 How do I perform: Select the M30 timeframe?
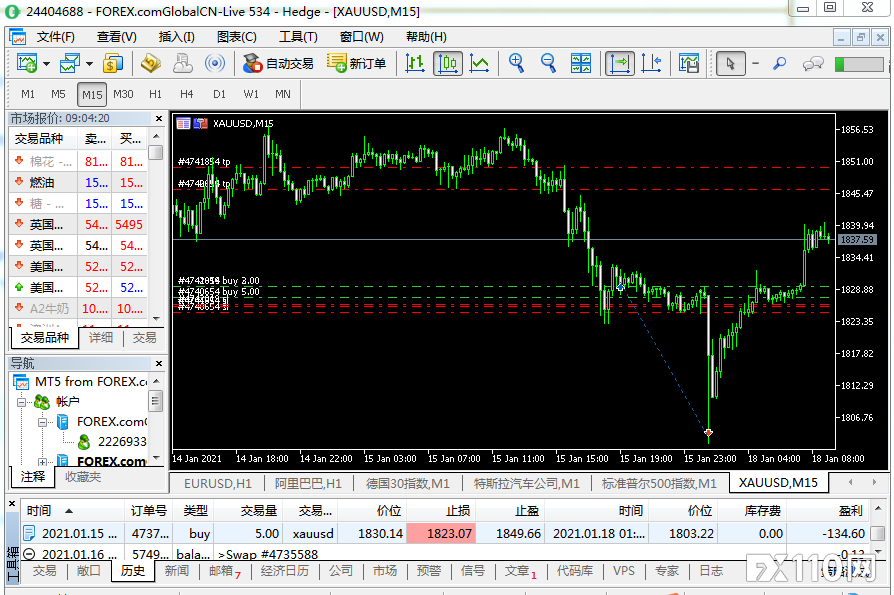pos(123,94)
